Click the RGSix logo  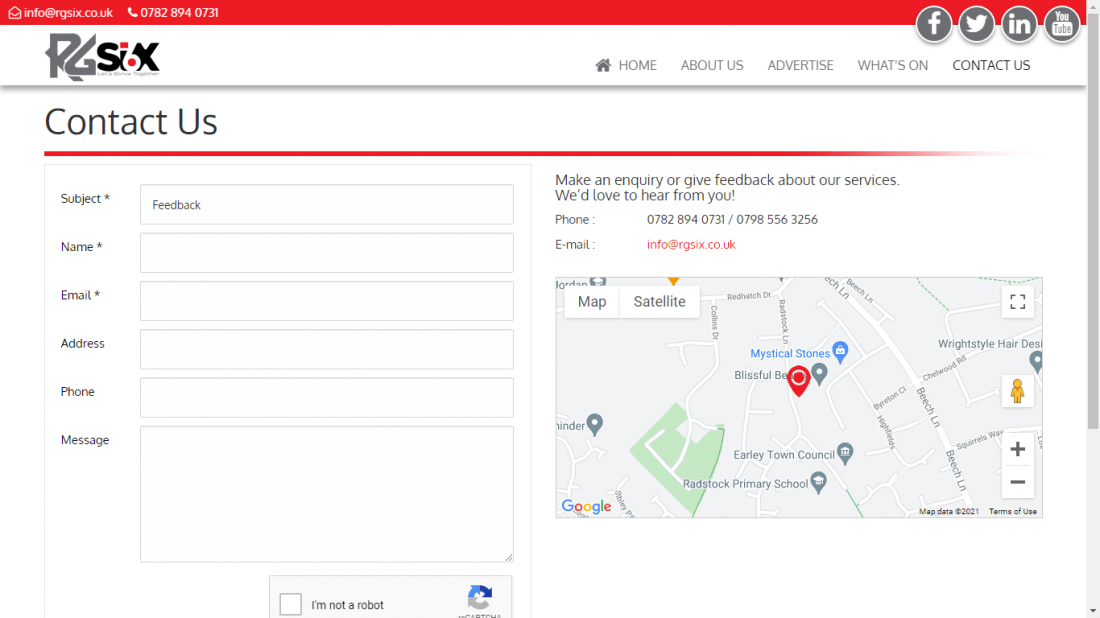coord(102,57)
